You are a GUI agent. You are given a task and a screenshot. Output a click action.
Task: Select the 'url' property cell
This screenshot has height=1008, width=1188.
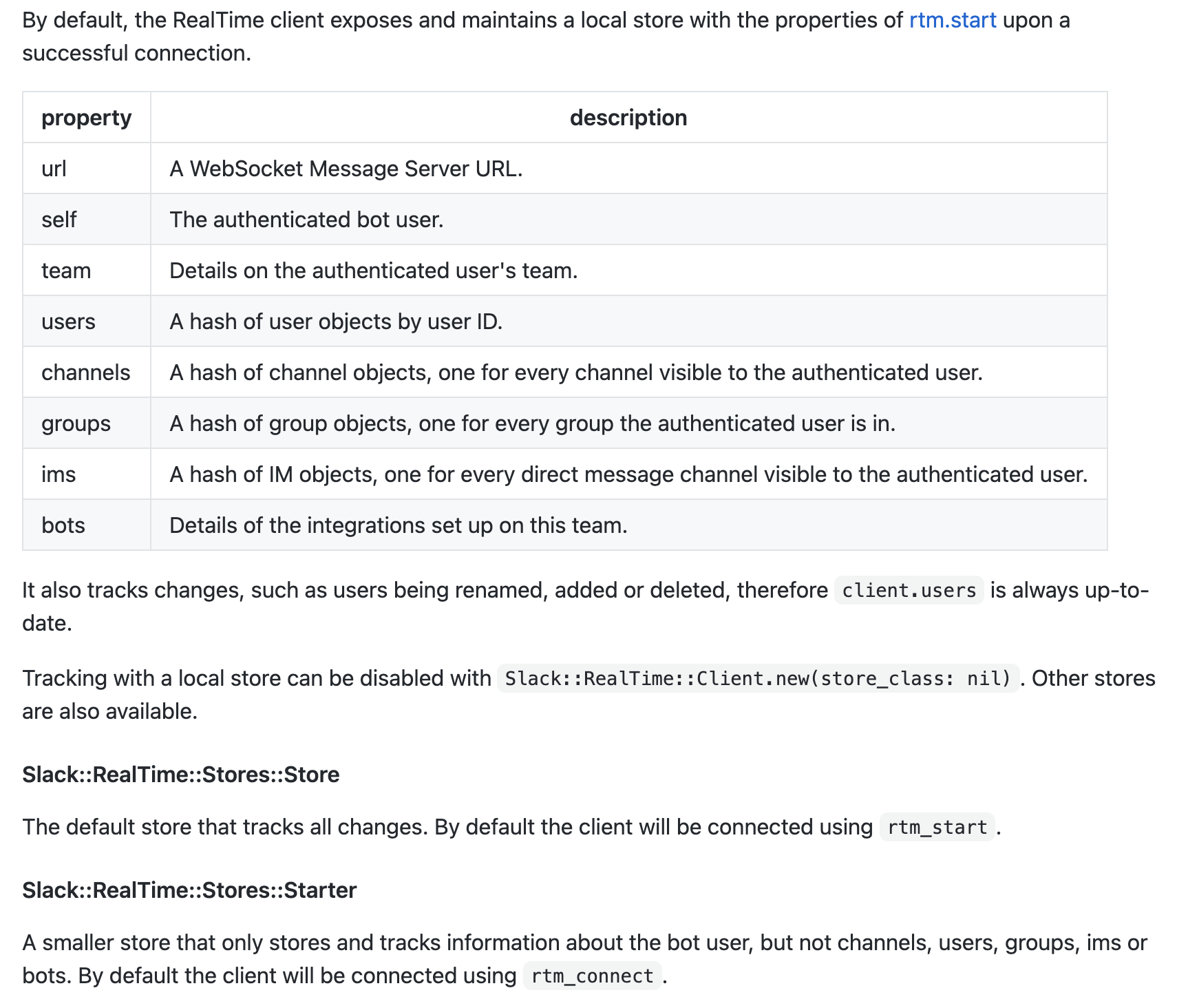(x=87, y=169)
